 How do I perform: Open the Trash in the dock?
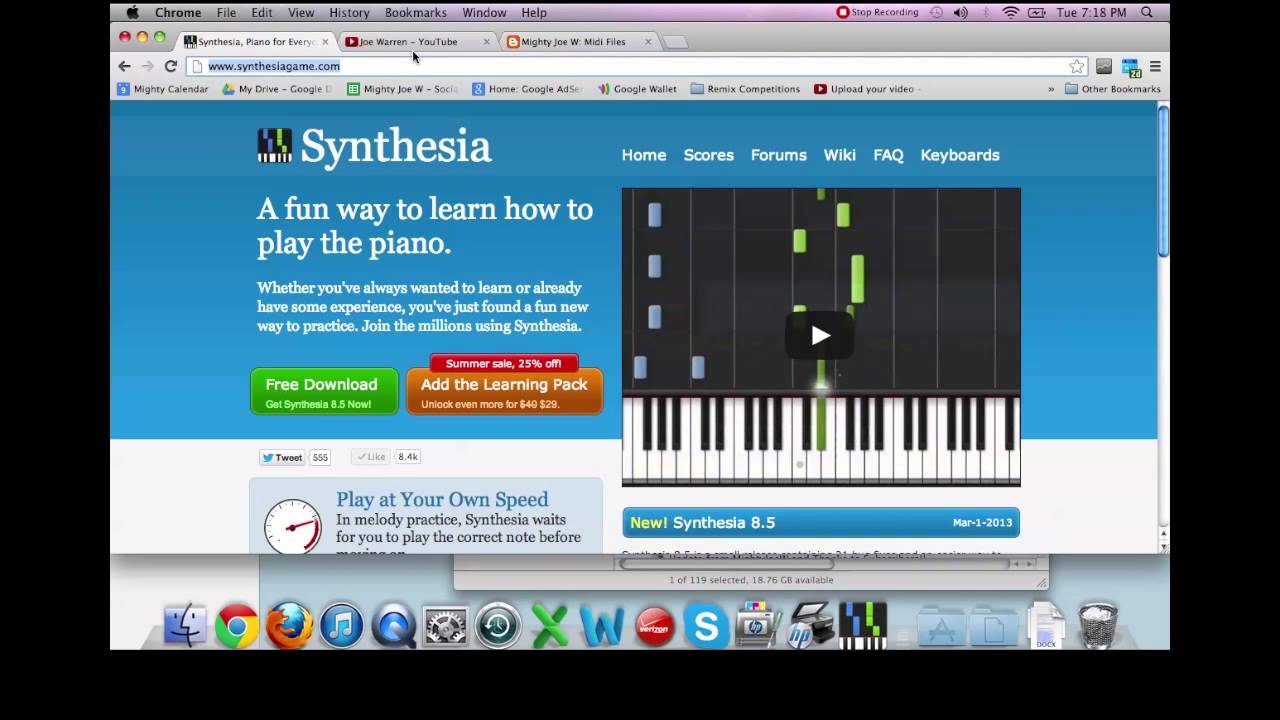tap(1098, 627)
